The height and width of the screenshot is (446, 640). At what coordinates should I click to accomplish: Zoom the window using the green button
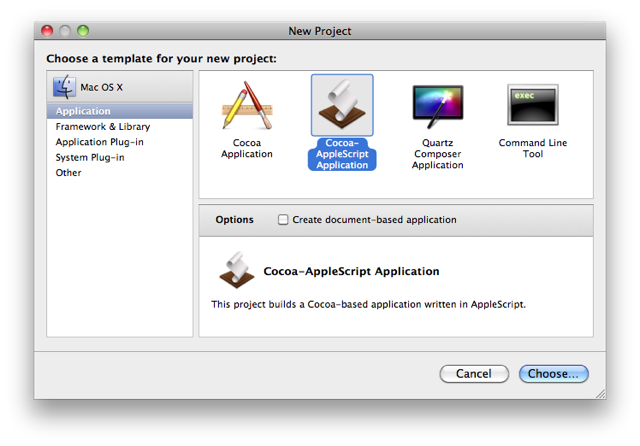coord(82,31)
